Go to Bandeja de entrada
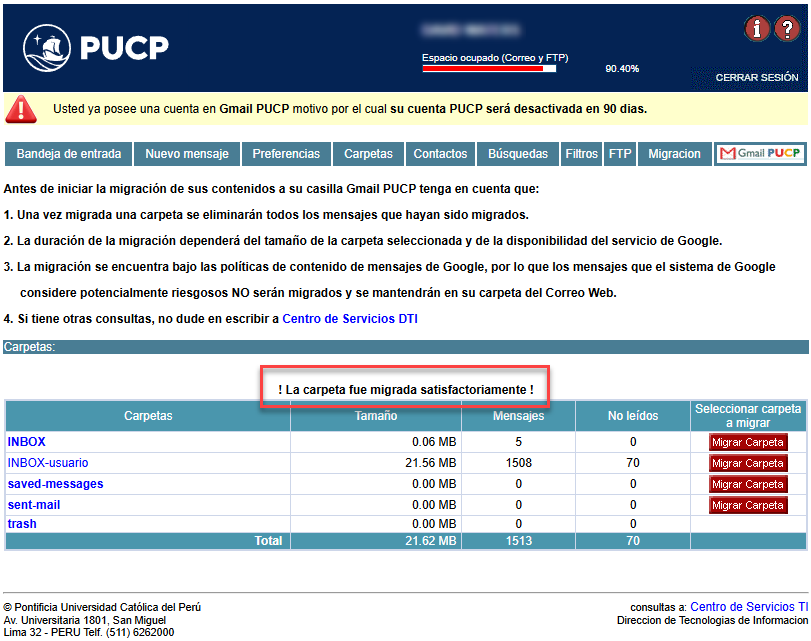This screenshot has height=641, width=811. [69, 154]
